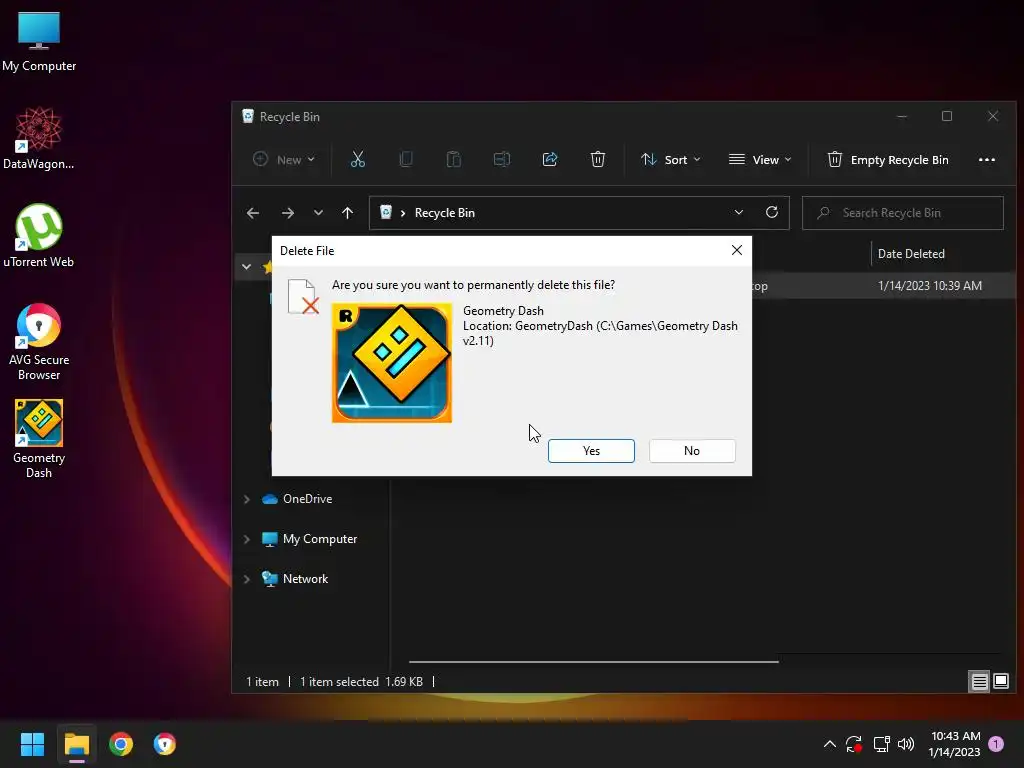This screenshot has height=768, width=1024.
Task: Go forward with the right arrow
Action: (287, 213)
